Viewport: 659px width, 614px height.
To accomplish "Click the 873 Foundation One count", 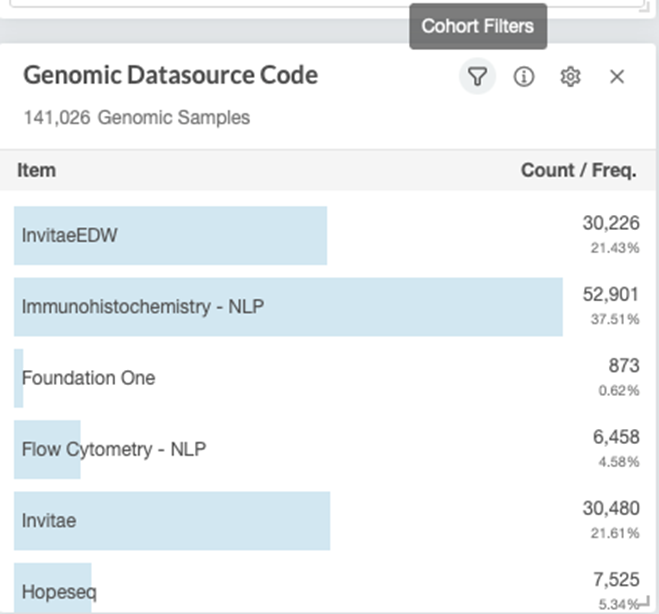I will [624, 365].
